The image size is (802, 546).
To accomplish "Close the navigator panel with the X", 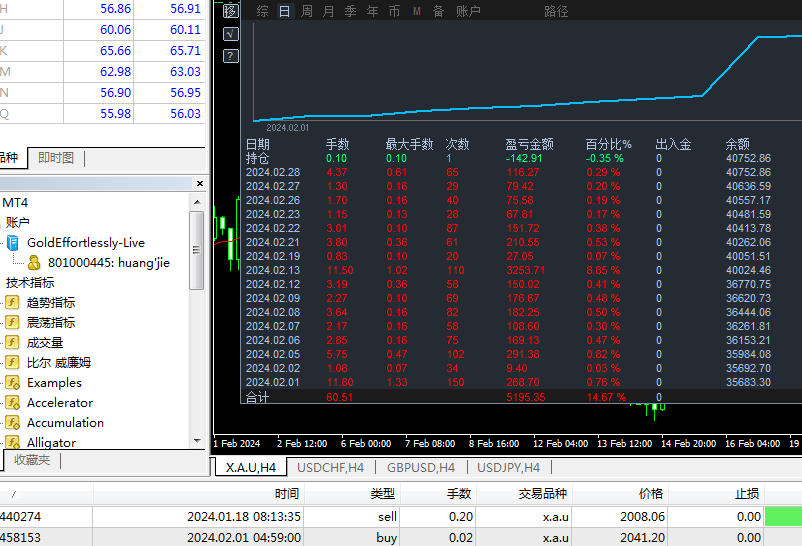I will click(x=199, y=183).
